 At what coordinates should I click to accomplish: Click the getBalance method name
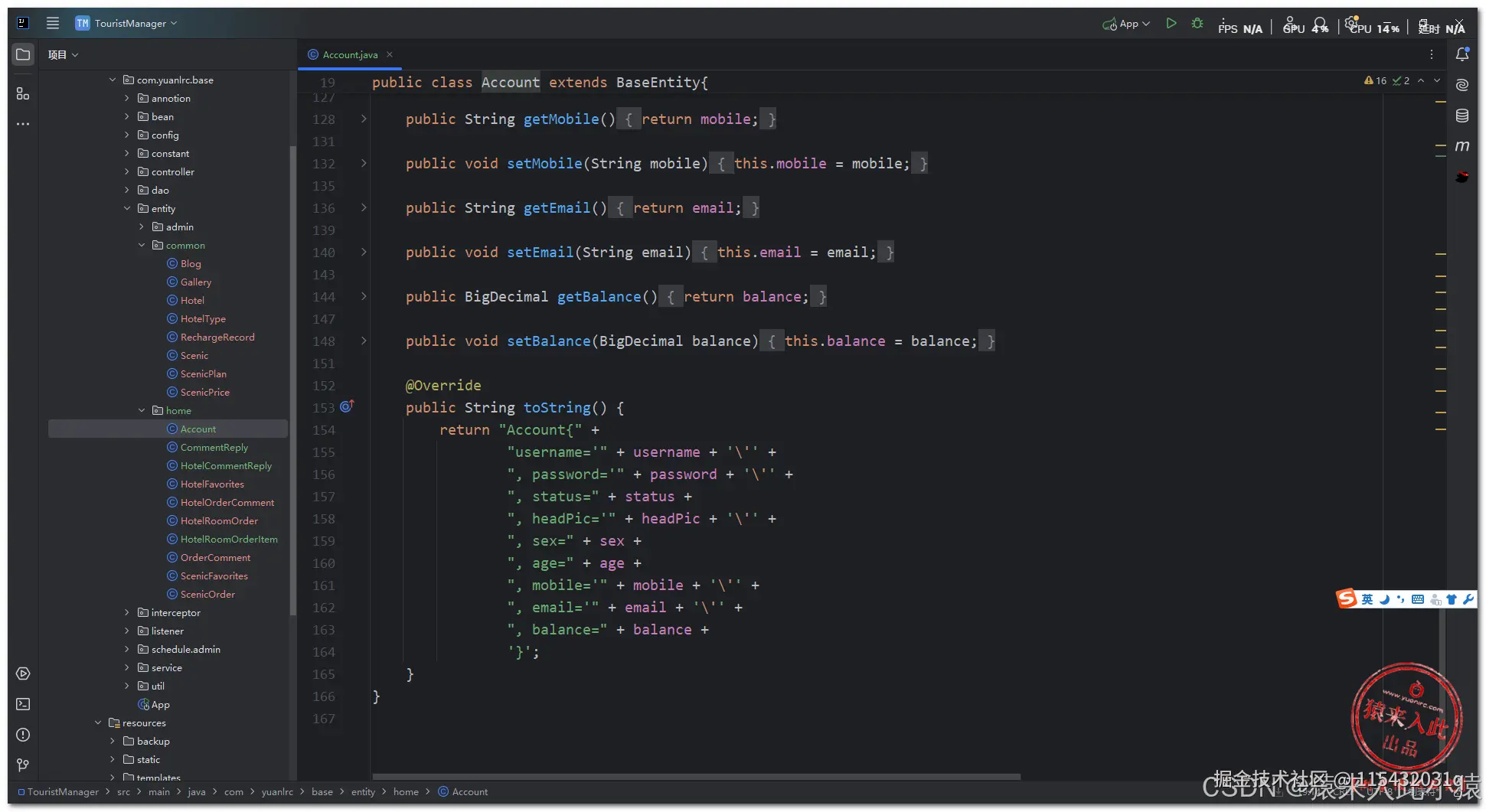[599, 296]
